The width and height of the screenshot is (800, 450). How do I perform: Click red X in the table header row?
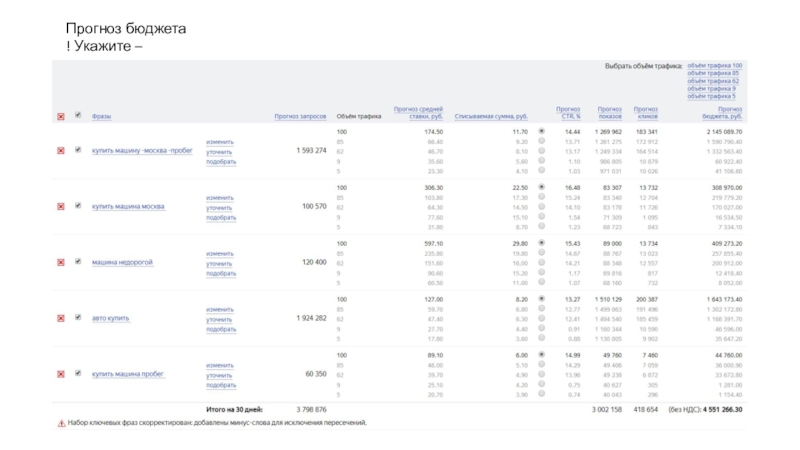(61, 117)
